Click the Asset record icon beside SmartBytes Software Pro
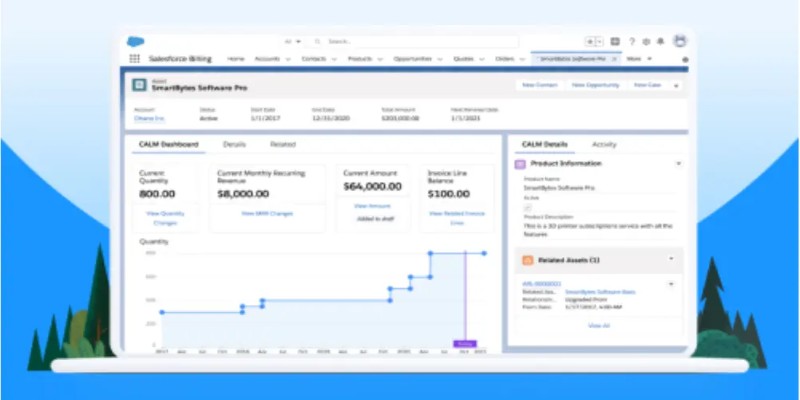 (x=139, y=85)
